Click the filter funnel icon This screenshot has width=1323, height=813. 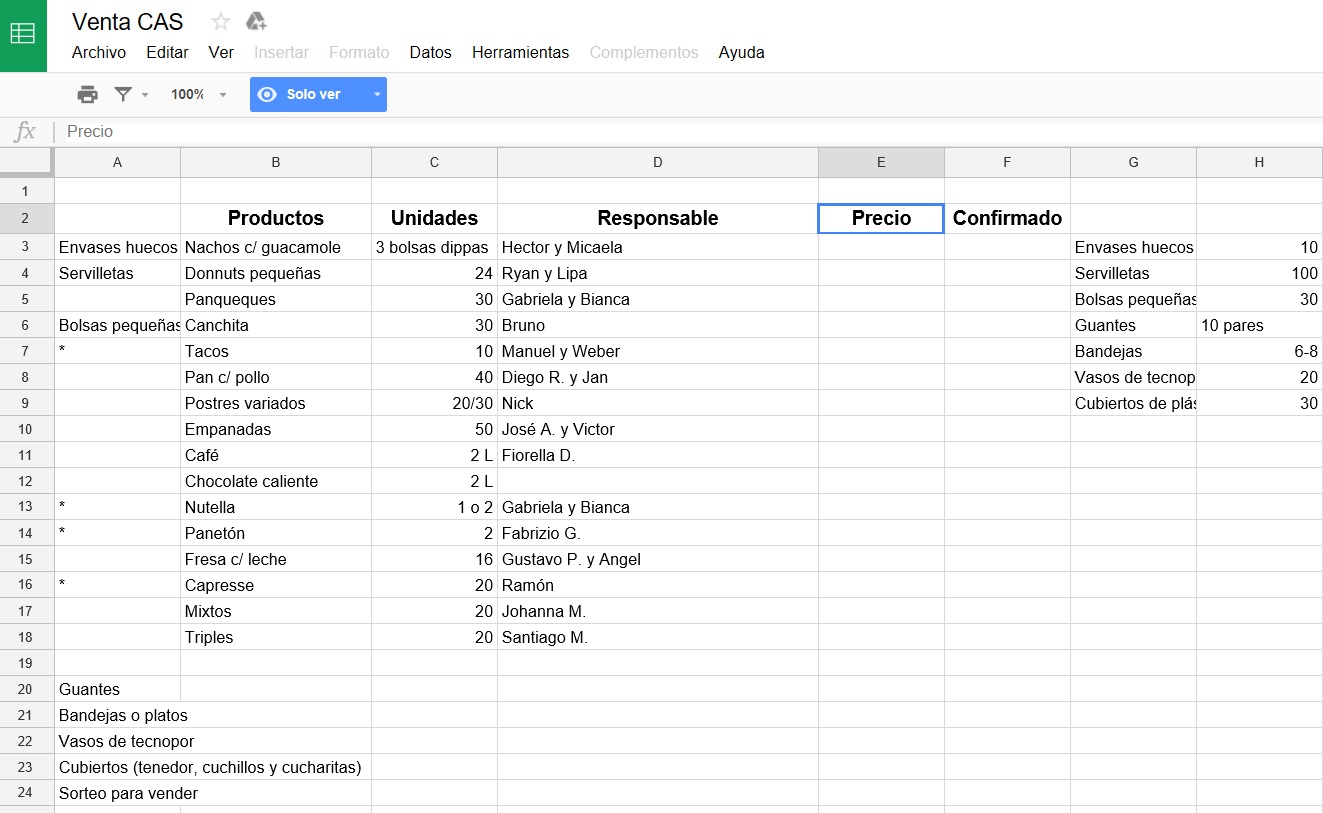pyautogui.click(x=123, y=95)
